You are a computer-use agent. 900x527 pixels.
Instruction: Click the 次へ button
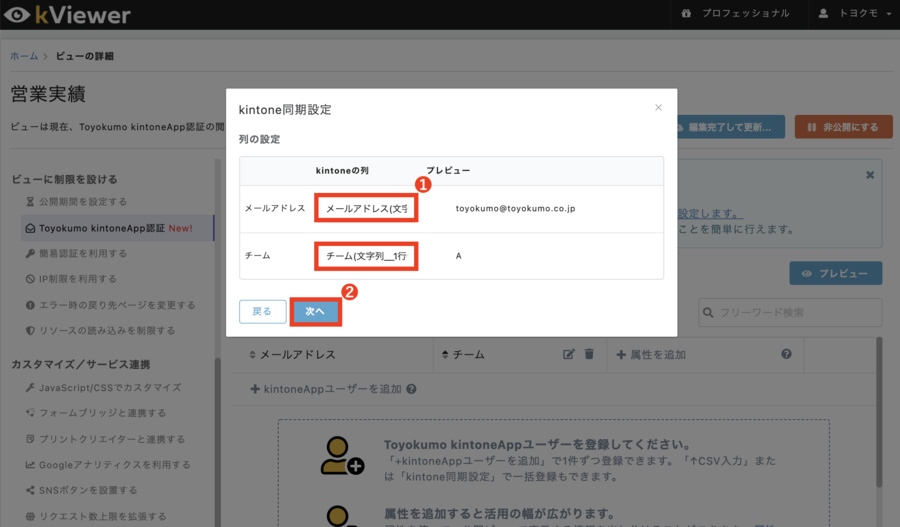315,311
